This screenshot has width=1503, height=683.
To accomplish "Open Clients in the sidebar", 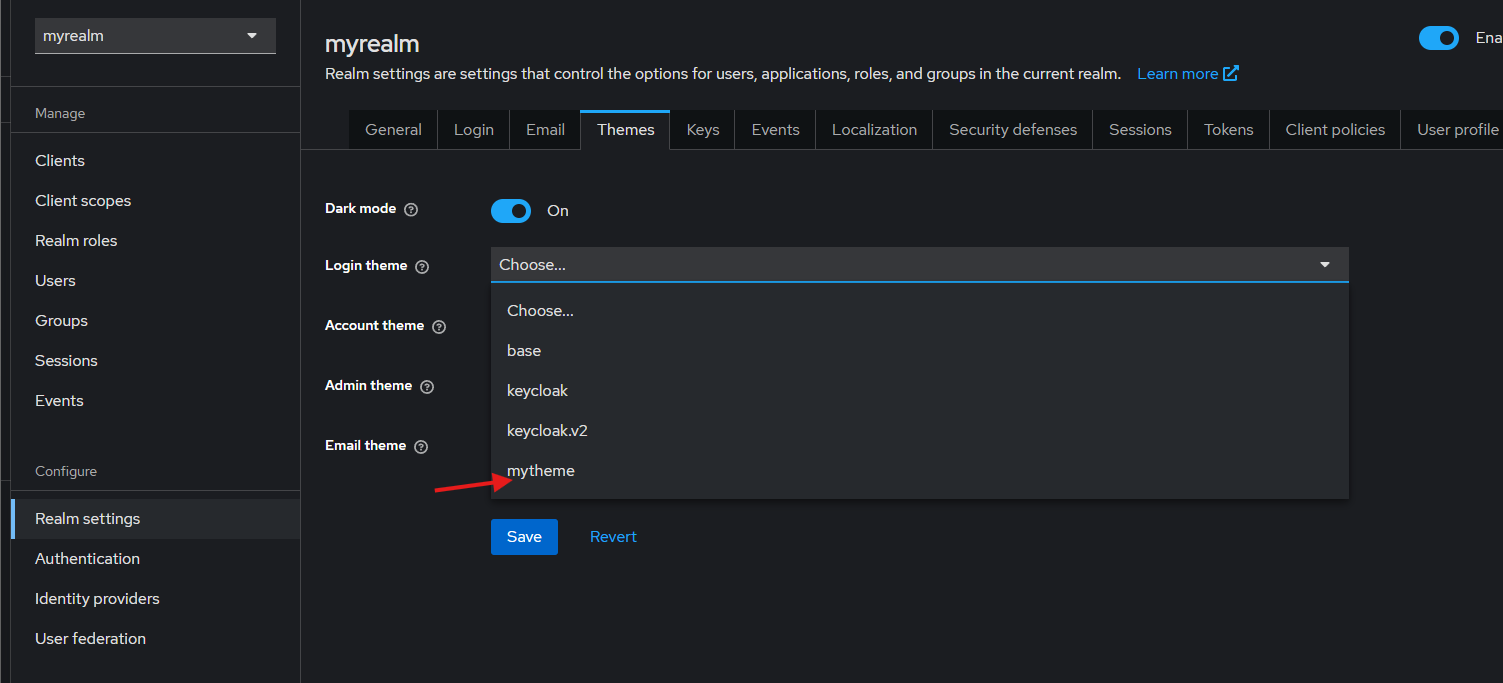I will click(x=156, y=161).
